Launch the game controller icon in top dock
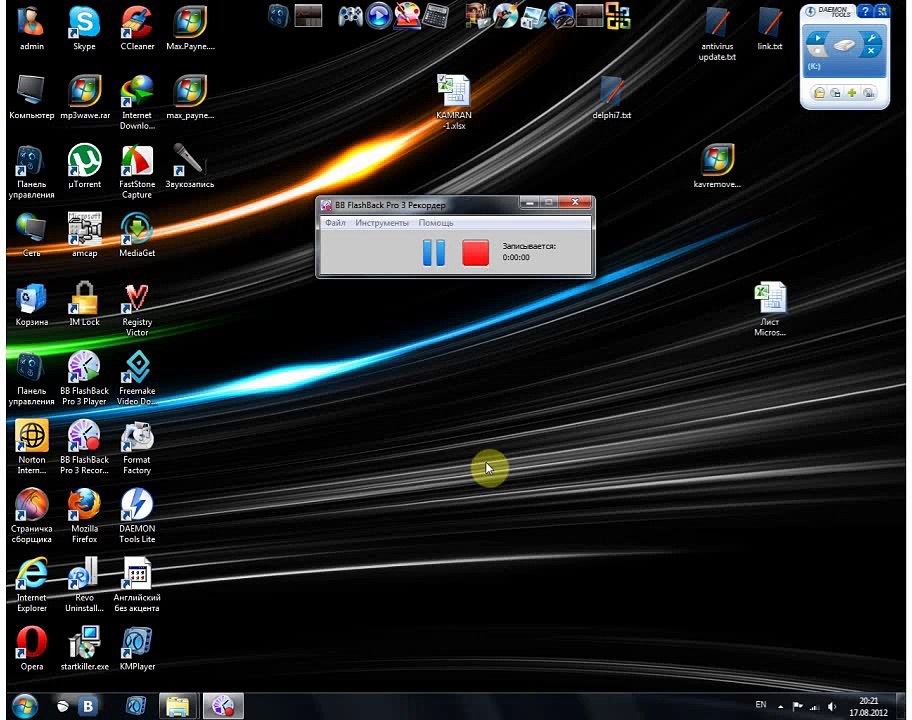Screen dimensions: 912x720 pos(351,16)
